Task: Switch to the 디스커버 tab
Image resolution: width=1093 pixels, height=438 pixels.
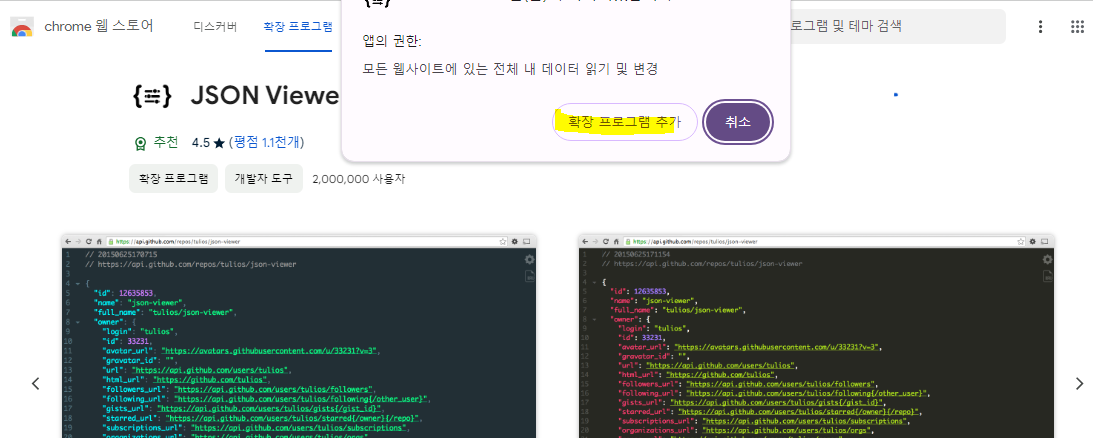Action: (215, 27)
